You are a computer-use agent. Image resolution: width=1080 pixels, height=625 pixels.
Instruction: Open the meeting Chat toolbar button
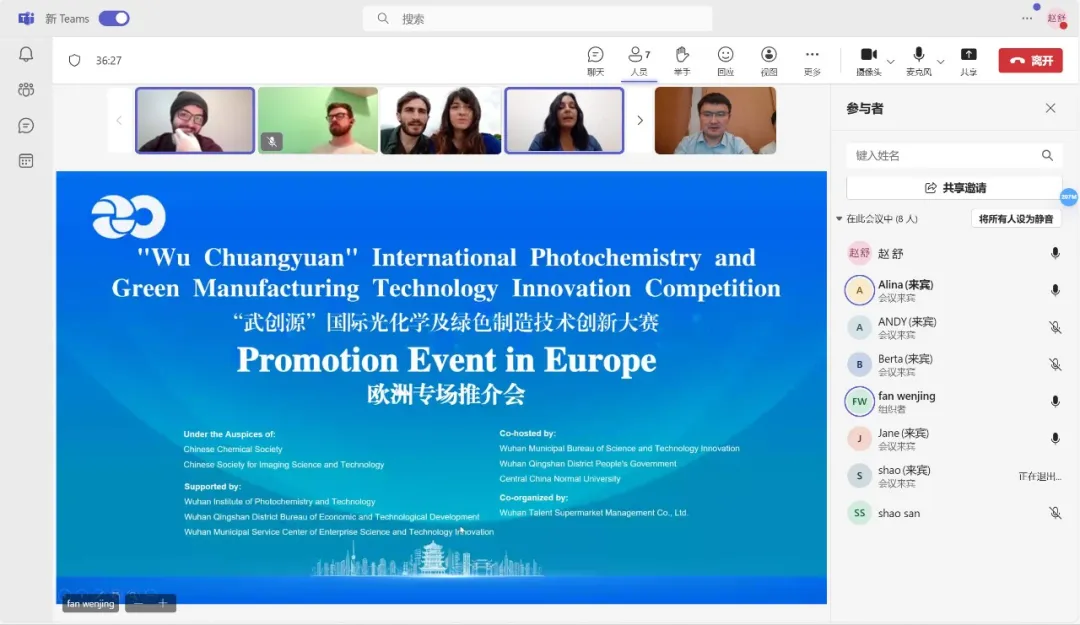[595, 61]
